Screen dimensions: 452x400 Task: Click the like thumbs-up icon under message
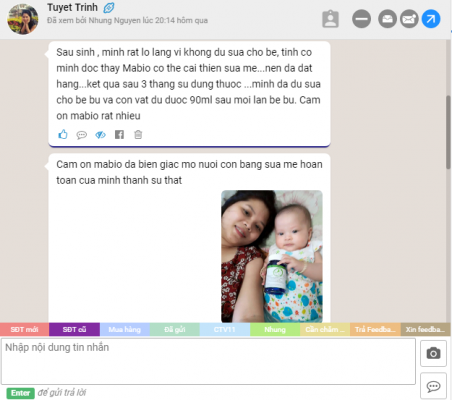[x=63, y=134]
